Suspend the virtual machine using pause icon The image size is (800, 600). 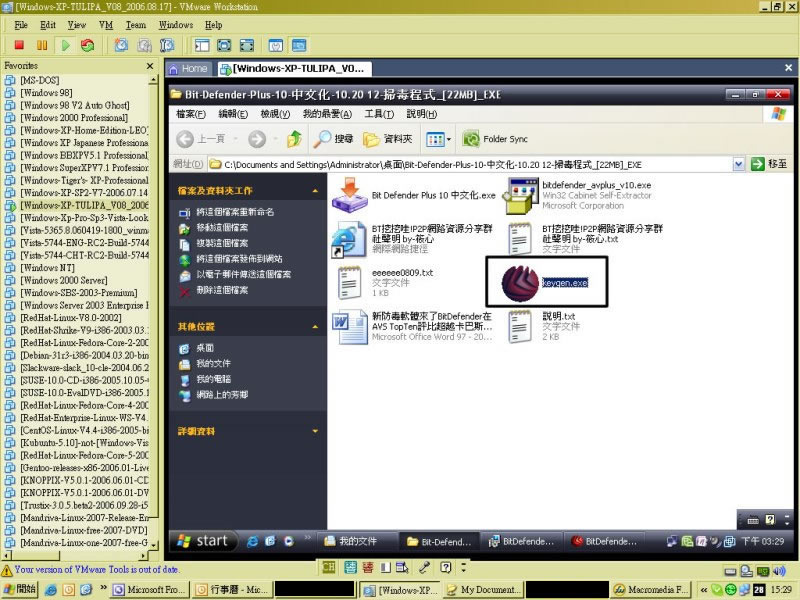click(x=42, y=45)
